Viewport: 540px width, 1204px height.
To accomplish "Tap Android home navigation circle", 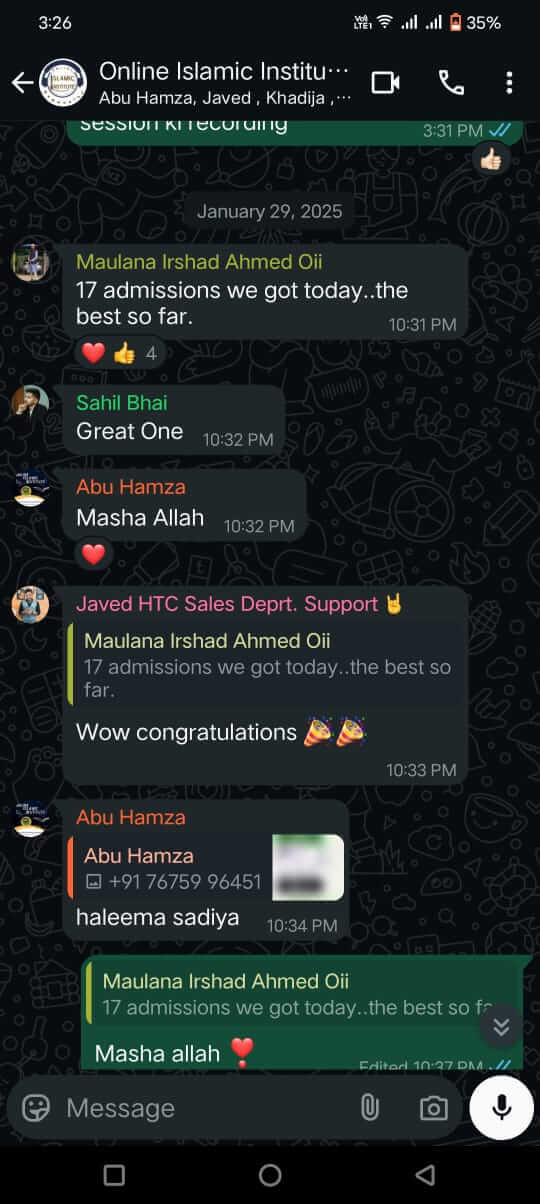I will pyautogui.click(x=270, y=1174).
